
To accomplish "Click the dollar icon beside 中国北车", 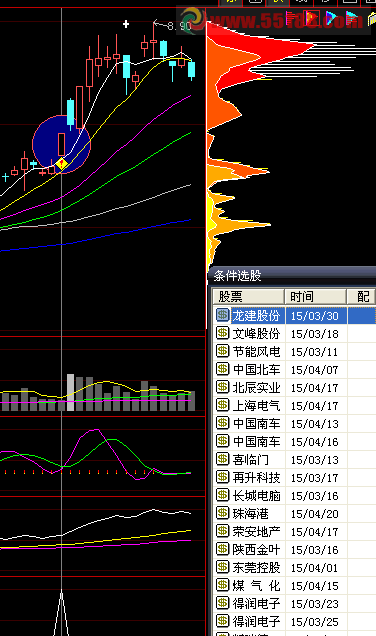I will (222, 369).
